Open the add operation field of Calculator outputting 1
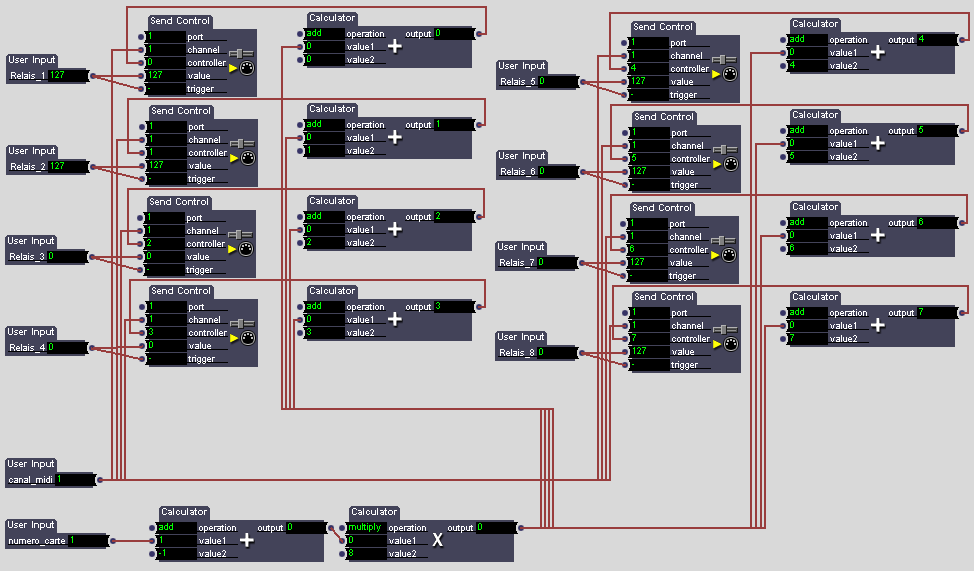Screen dimensions: 974x571 tap(324, 124)
